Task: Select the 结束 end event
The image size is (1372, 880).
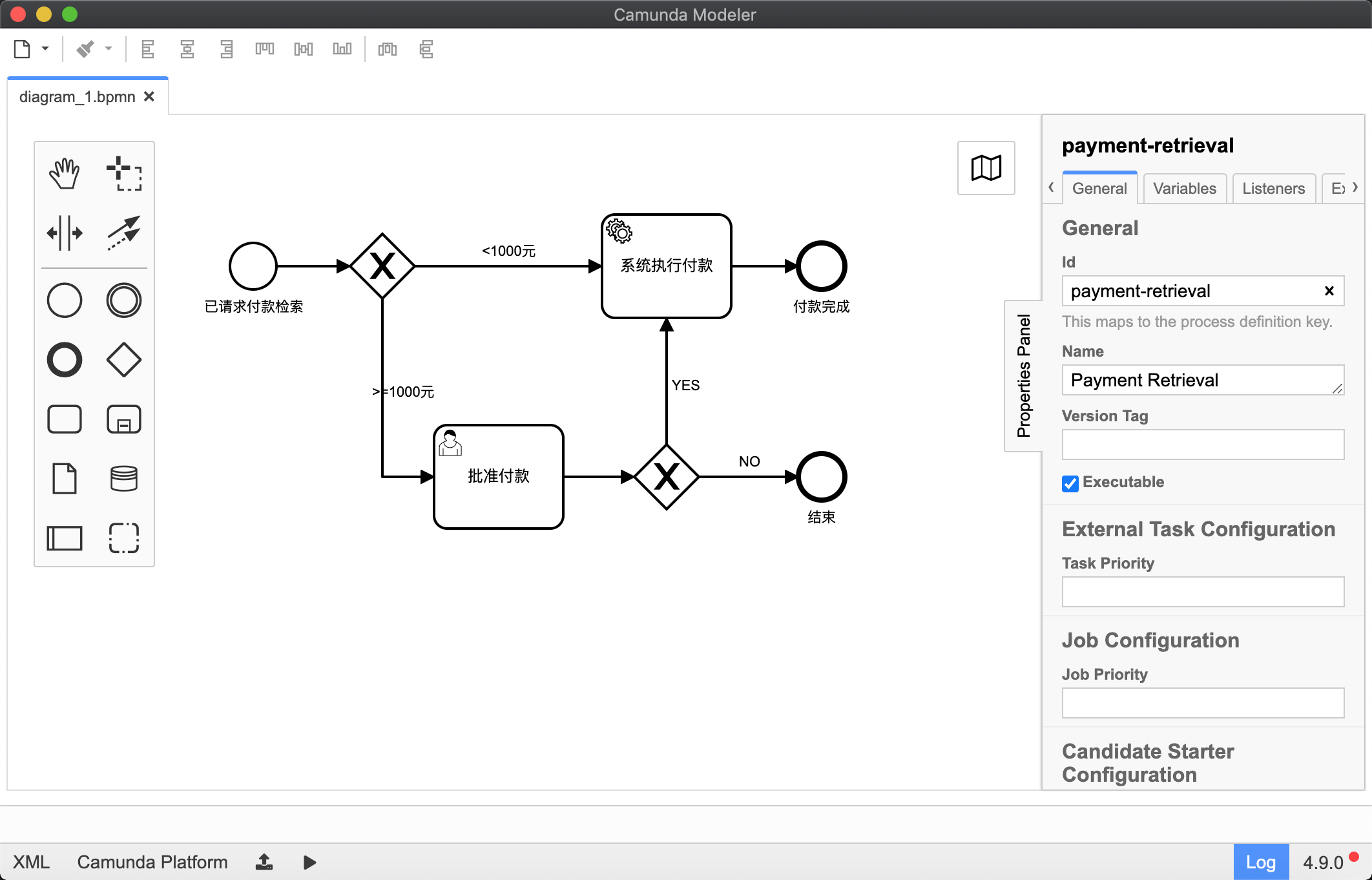Action: tap(822, 477)
